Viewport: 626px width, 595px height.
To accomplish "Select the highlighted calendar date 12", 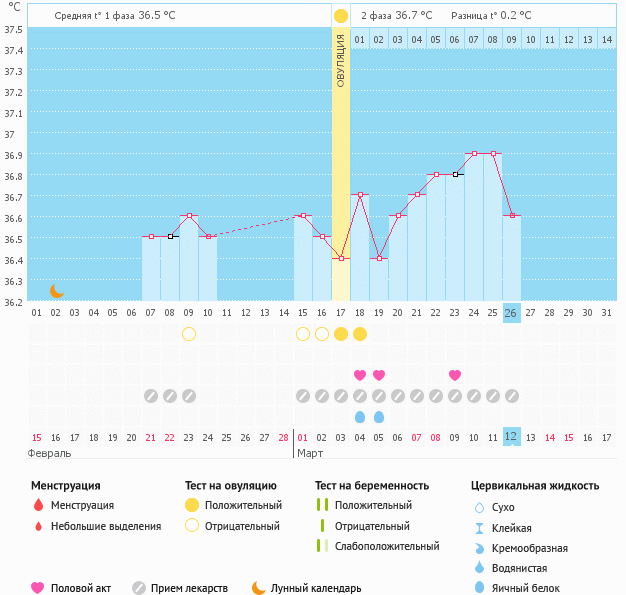I will 511,437.
